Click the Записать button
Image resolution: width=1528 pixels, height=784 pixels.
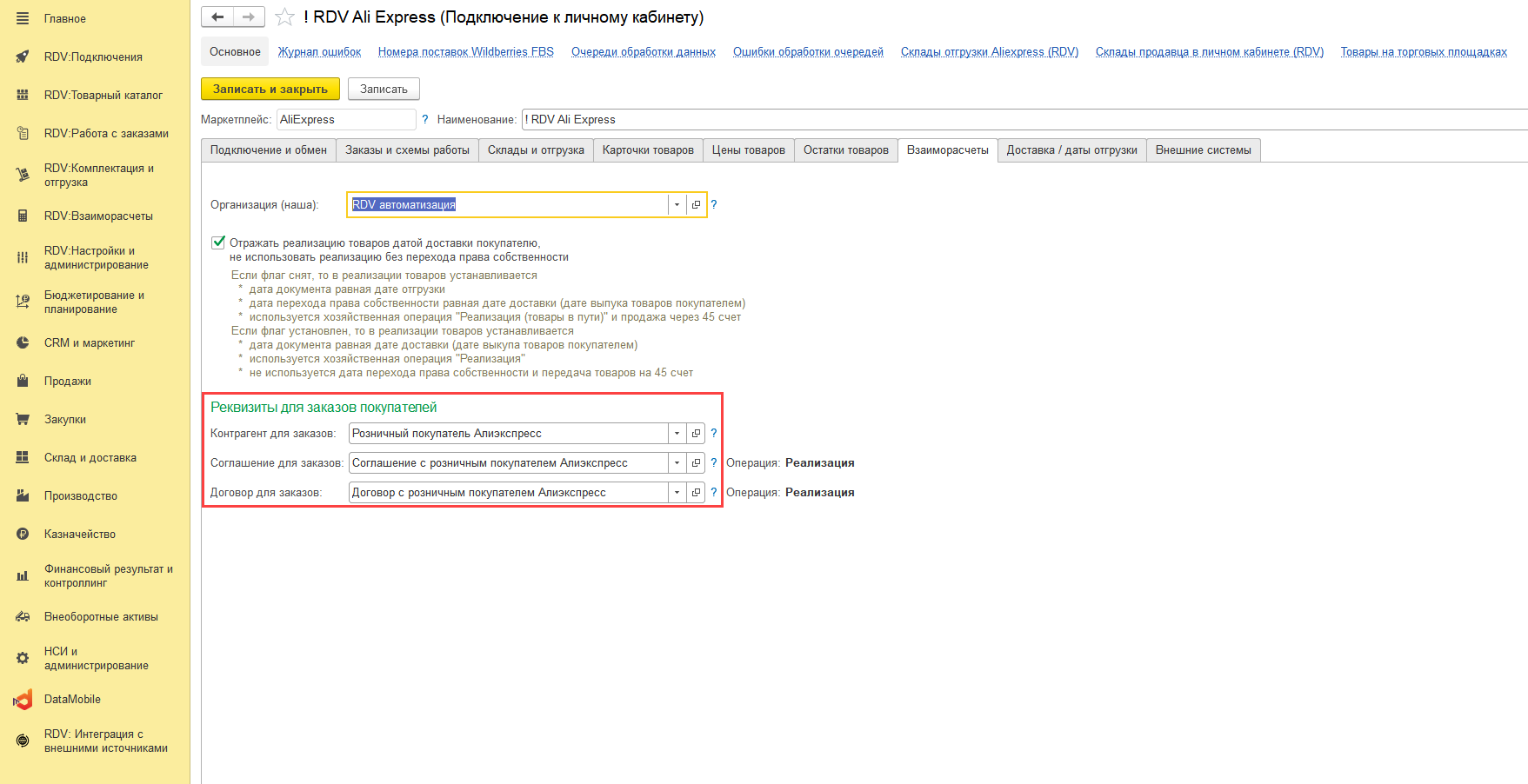384,89
